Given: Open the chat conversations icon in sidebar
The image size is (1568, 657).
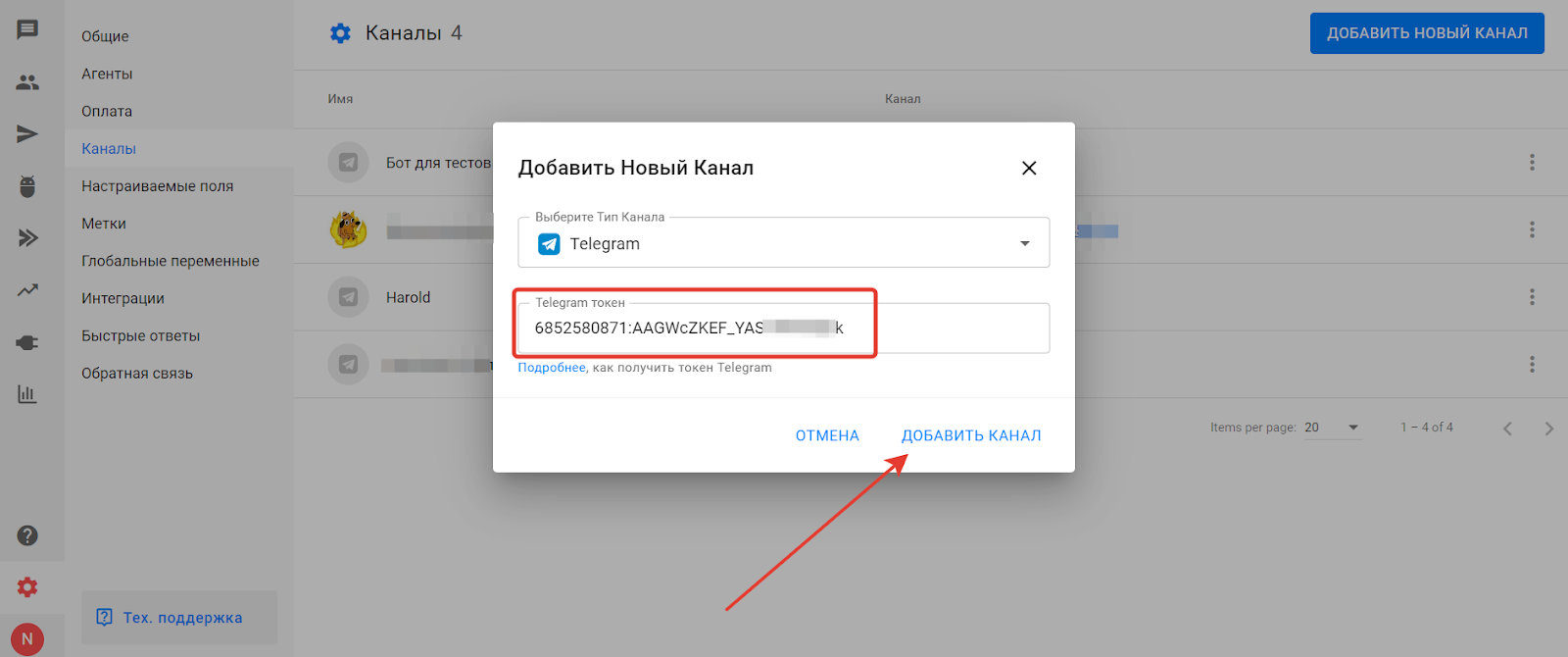Looking at the screenshot, I should pyautogui.click(x=27, y=29).
